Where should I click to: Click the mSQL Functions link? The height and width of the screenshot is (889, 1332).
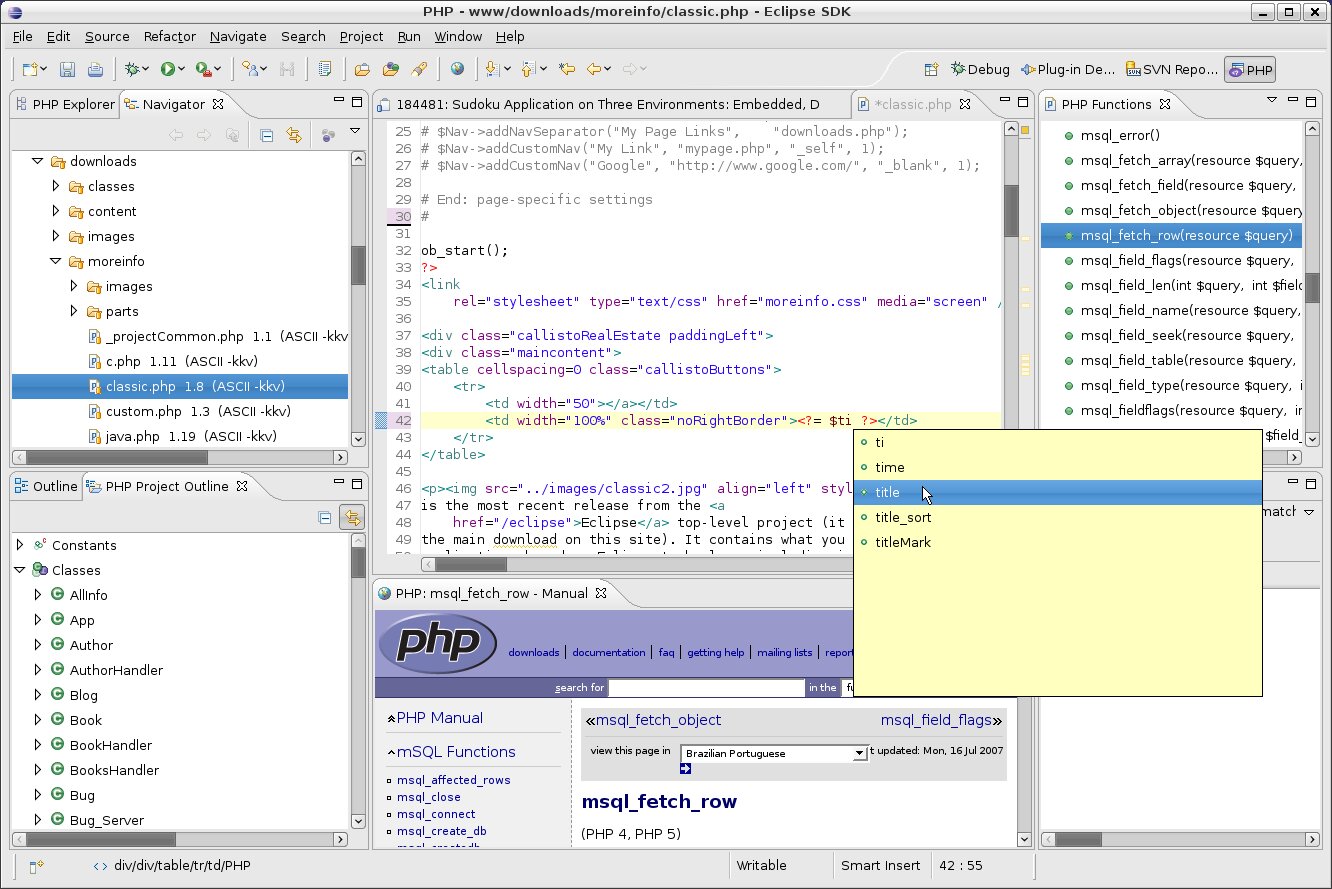tap(456, 752)
